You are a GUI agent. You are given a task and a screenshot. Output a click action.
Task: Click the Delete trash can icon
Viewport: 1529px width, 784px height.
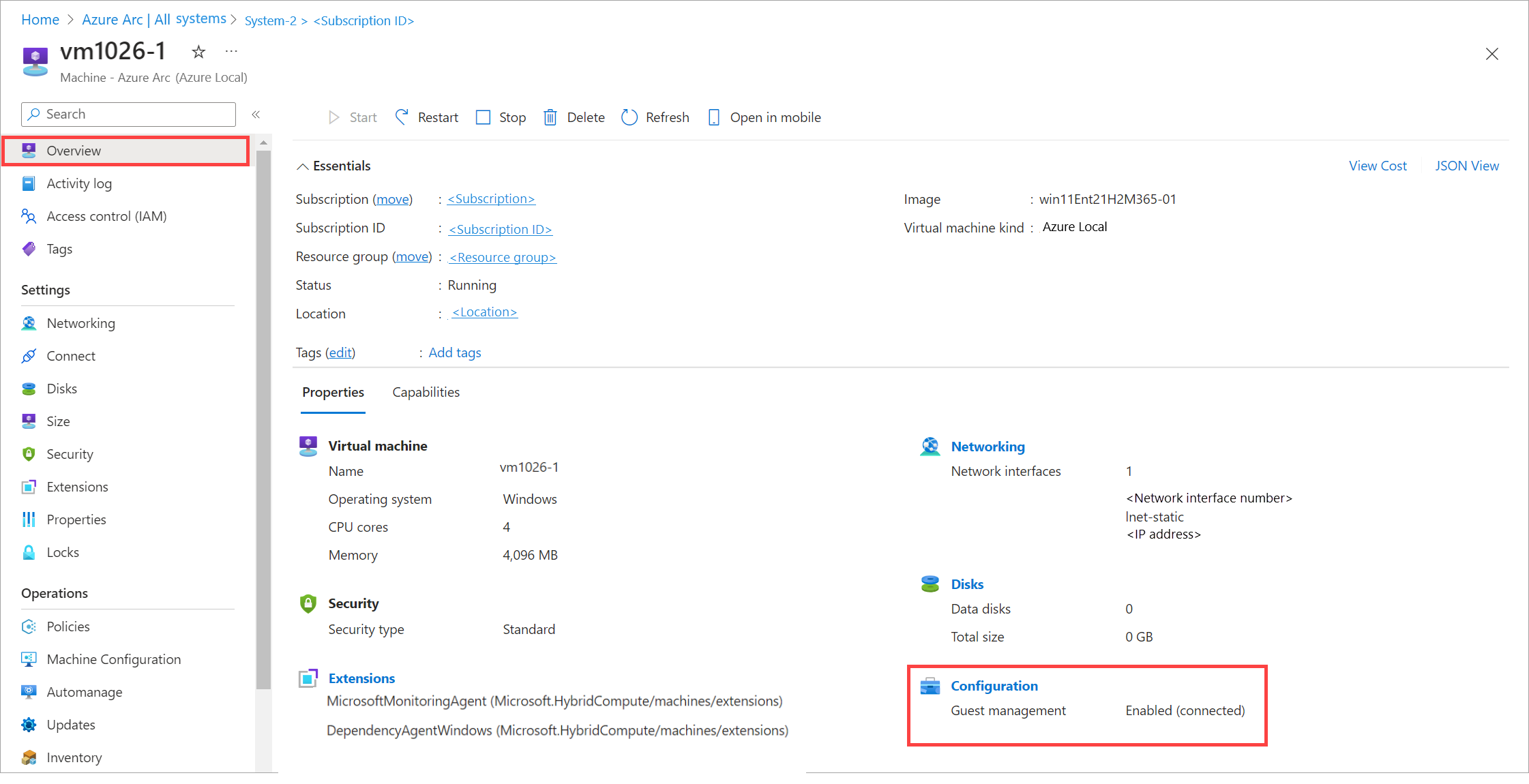pyautogui.click(x=550, y=117)
